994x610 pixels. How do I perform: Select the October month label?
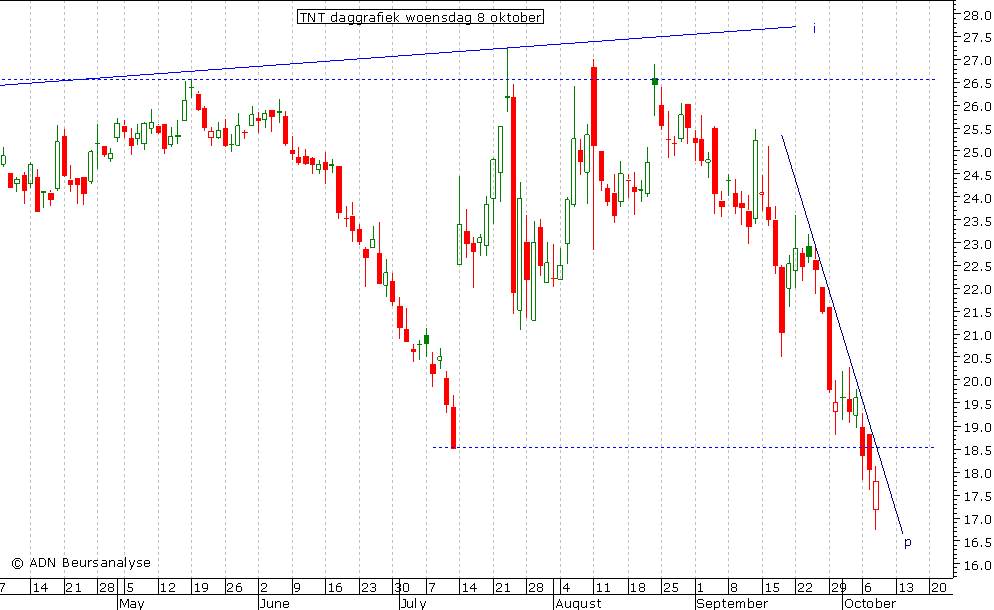pos(870,603)
